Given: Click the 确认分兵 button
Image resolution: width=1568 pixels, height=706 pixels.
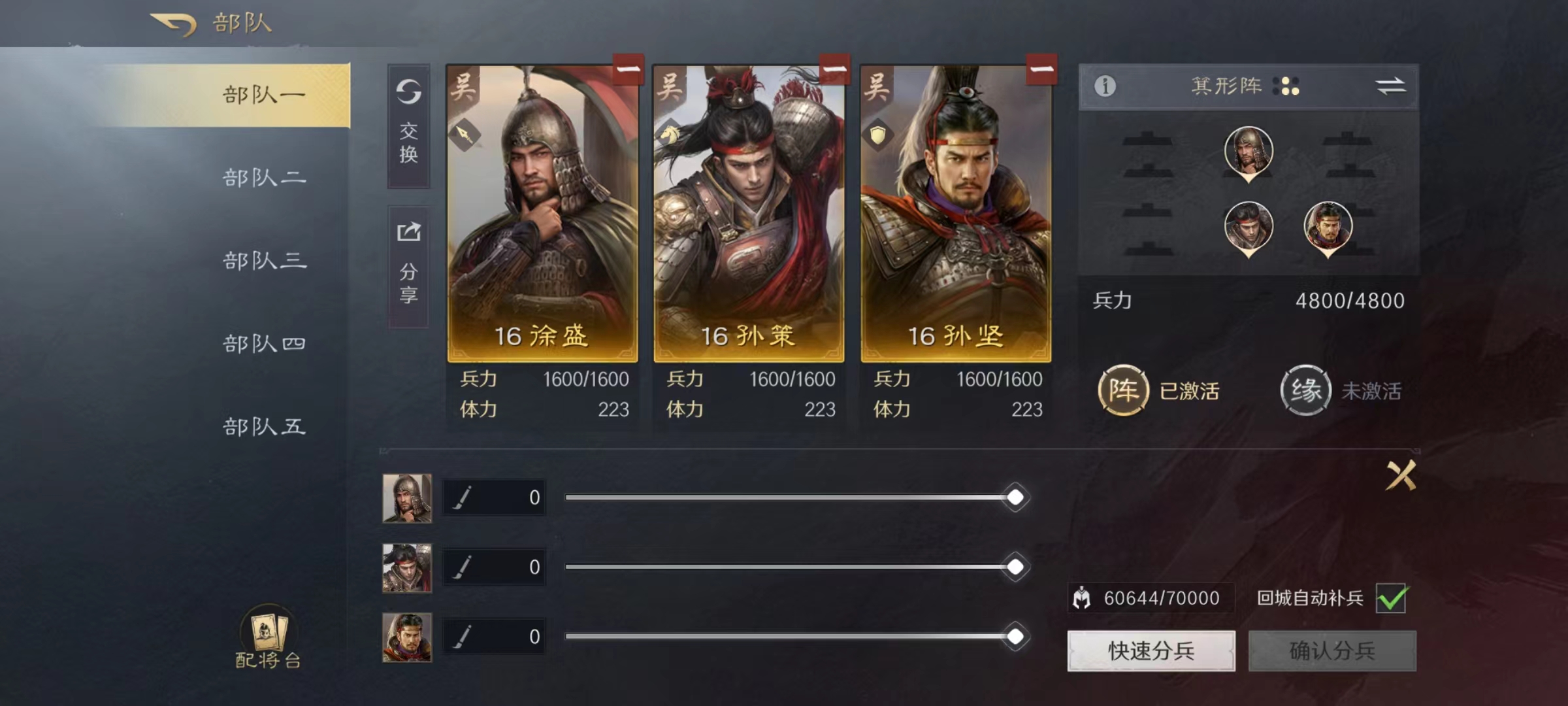Looking at the screenshot, I should tap(1332, 651).
